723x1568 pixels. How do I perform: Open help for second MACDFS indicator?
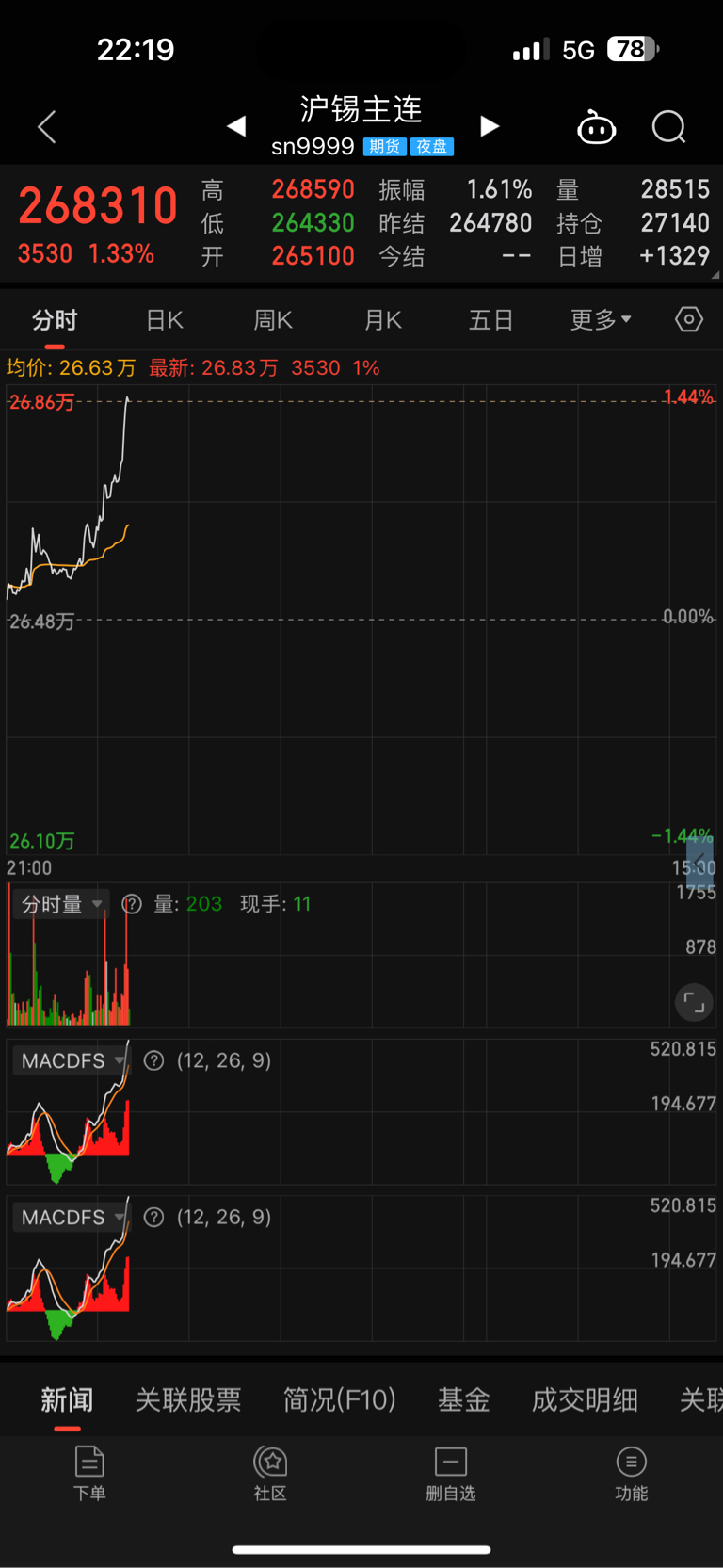tap(153, 1217)
